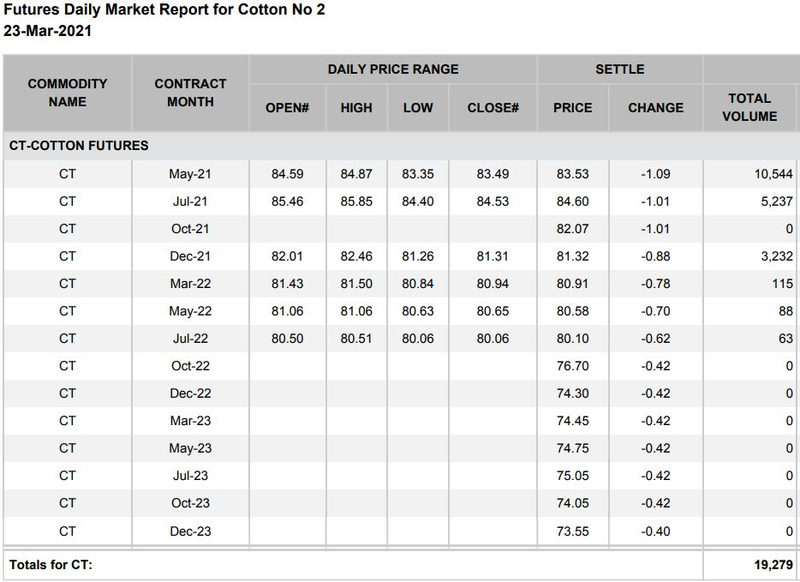800x582 pixels.
Task: Click the COMMODITY NAME column header
Action: [x=67, y=93]
